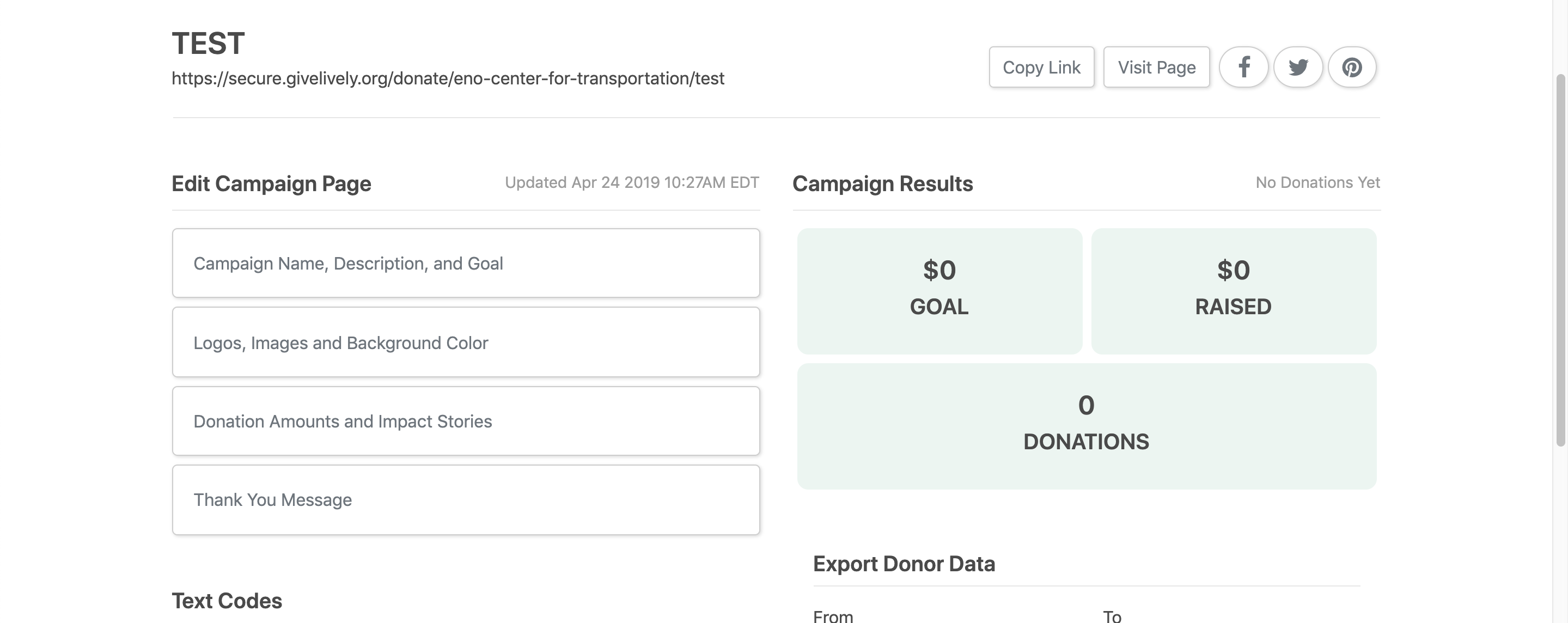Viewport: 1568px width, 623px height.
Task: Expand Donation Amounts and Impact Stories section
Action: pyautogui.click(x=466, y=421)
